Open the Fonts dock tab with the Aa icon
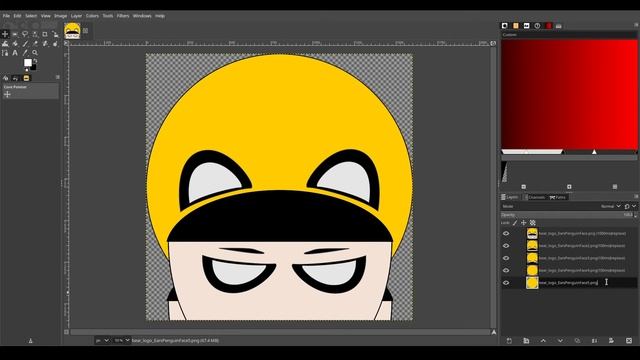Image resolution: width=640 pixels, height=360 pixels. [x=527, y=26]
